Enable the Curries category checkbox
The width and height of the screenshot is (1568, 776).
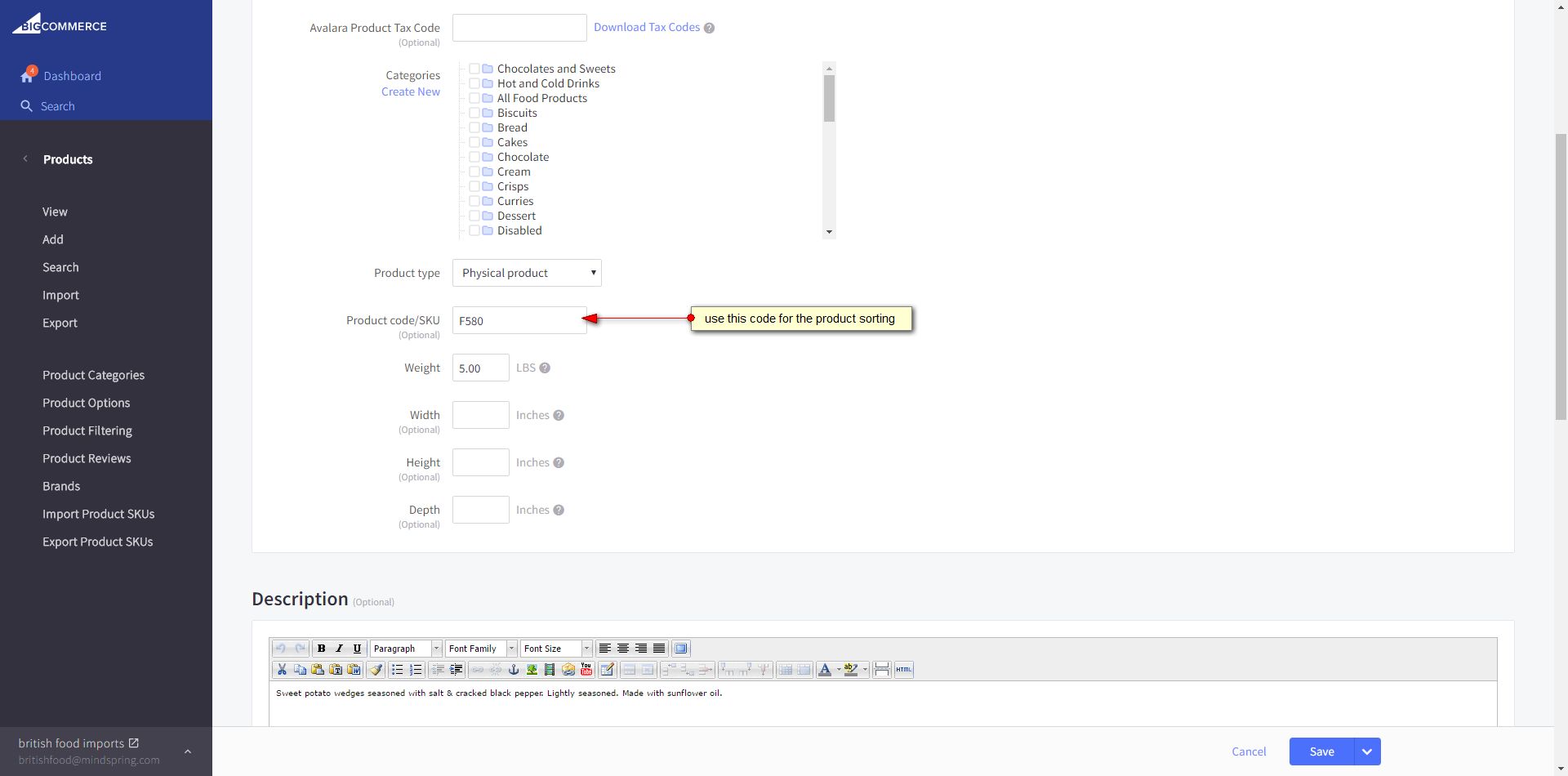474,201
